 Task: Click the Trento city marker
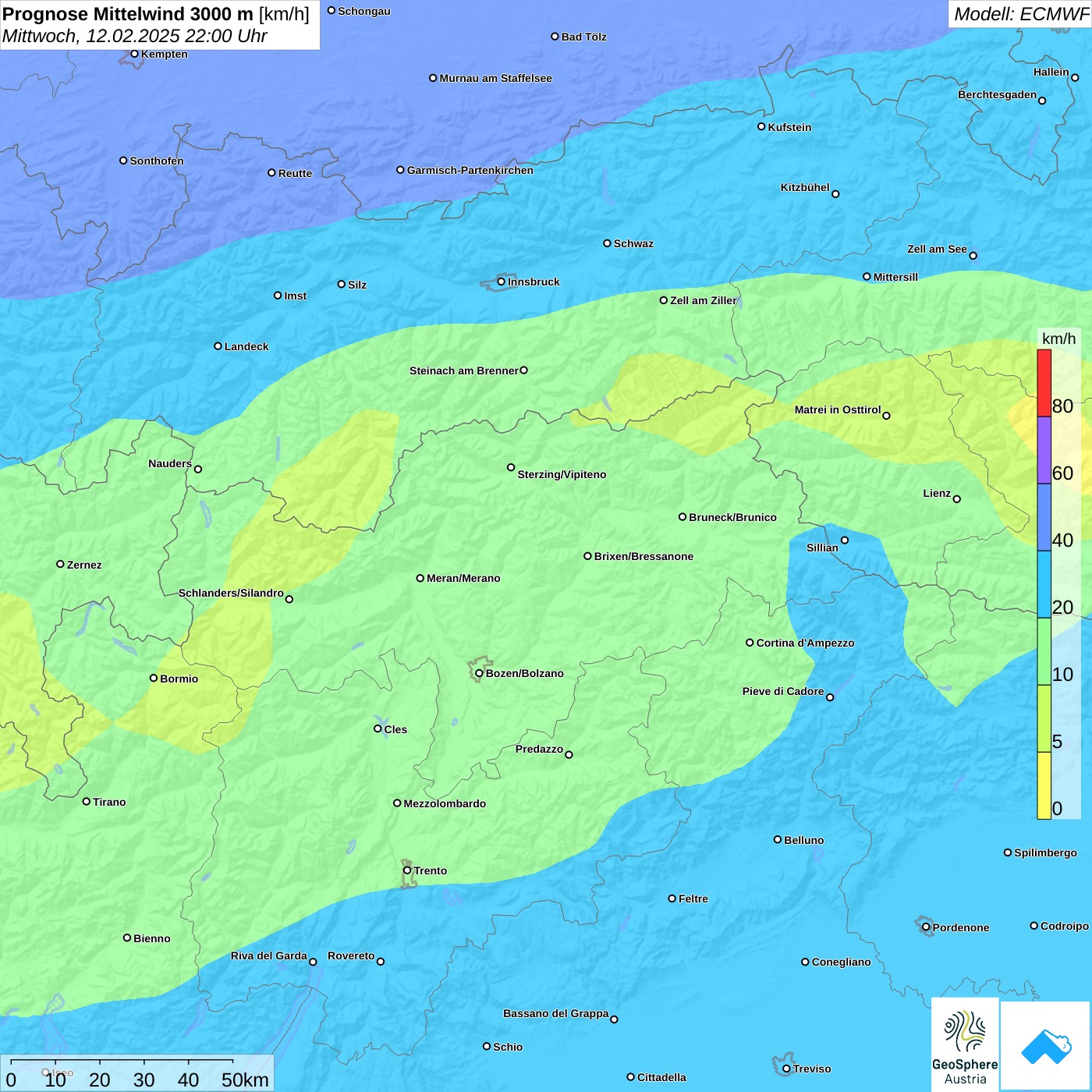pos(407,870)
